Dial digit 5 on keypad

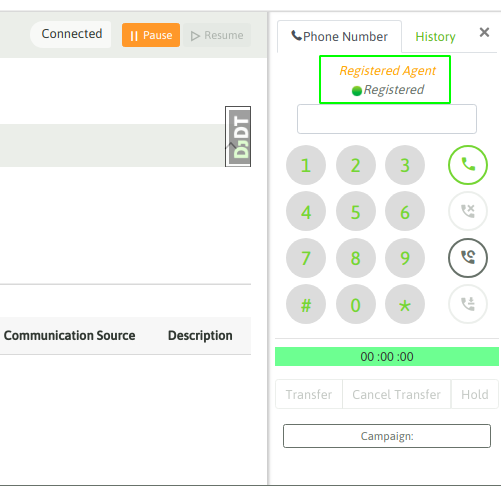tap(356, 211)
